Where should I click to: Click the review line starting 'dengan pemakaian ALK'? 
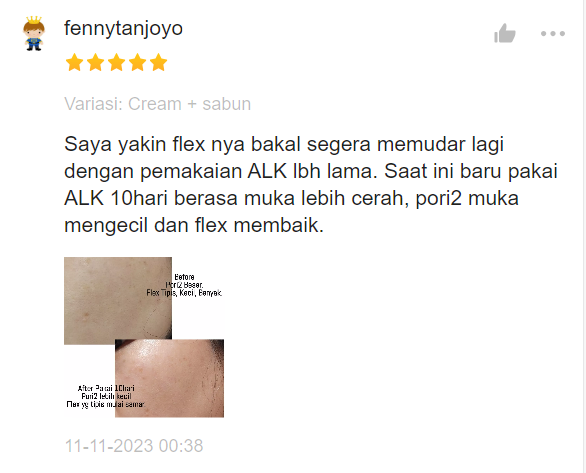click(311, 171)
